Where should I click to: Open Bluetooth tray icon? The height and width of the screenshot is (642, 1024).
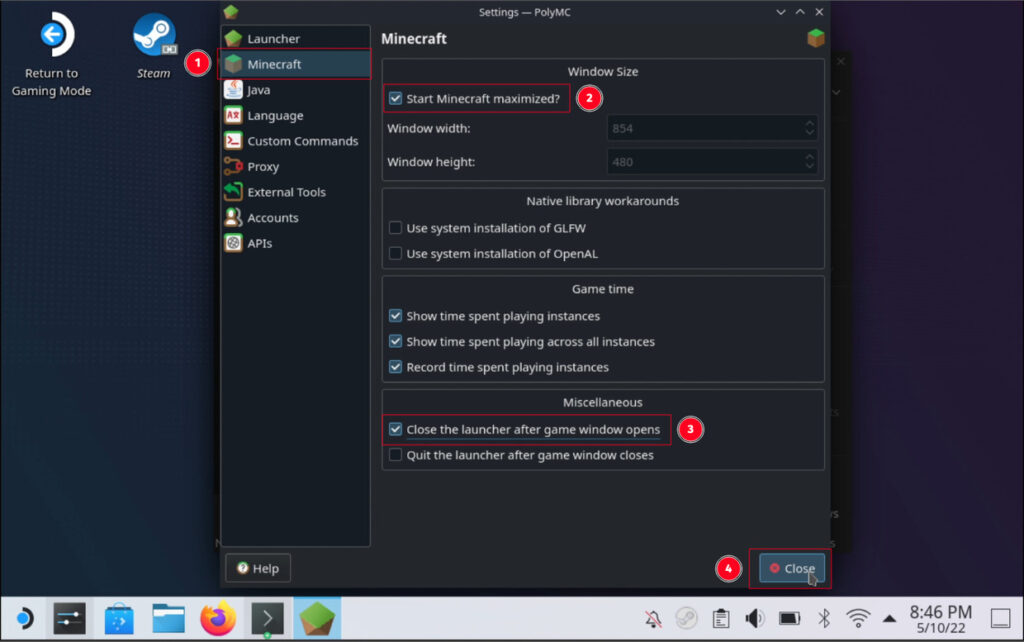[824, 618]
